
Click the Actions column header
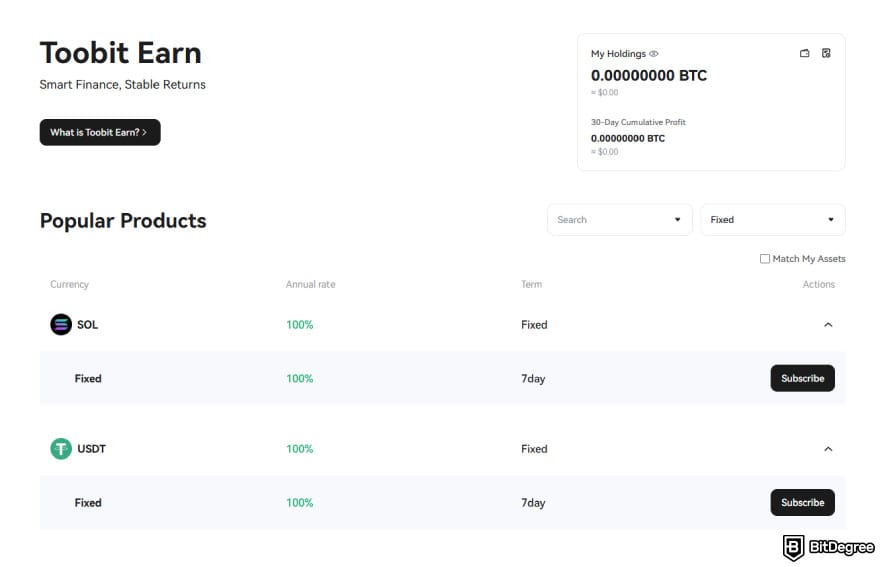pyautogui.click(x=818, y=285)
